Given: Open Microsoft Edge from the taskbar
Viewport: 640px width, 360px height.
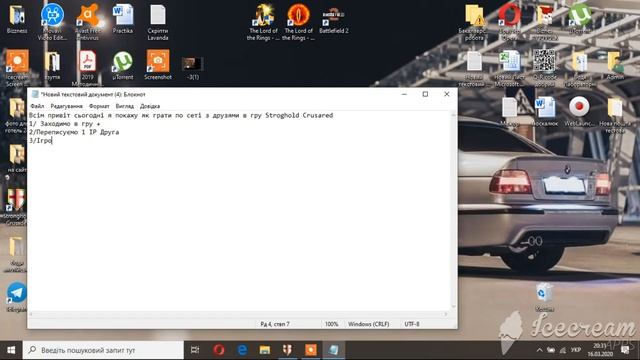Looking at the screenshot, I should [x=242, y=350].
